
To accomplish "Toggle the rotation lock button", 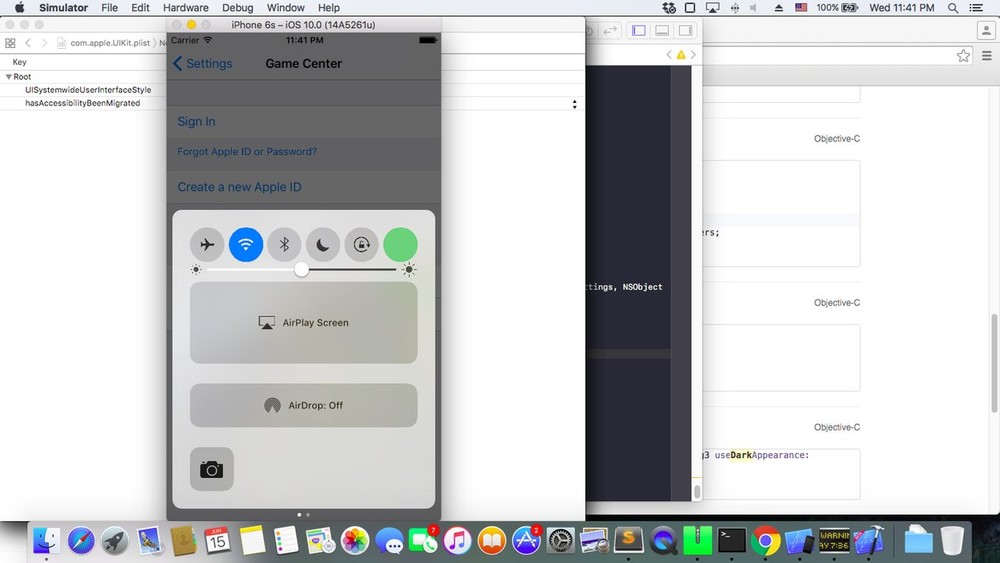I will [x=361, y=244].
